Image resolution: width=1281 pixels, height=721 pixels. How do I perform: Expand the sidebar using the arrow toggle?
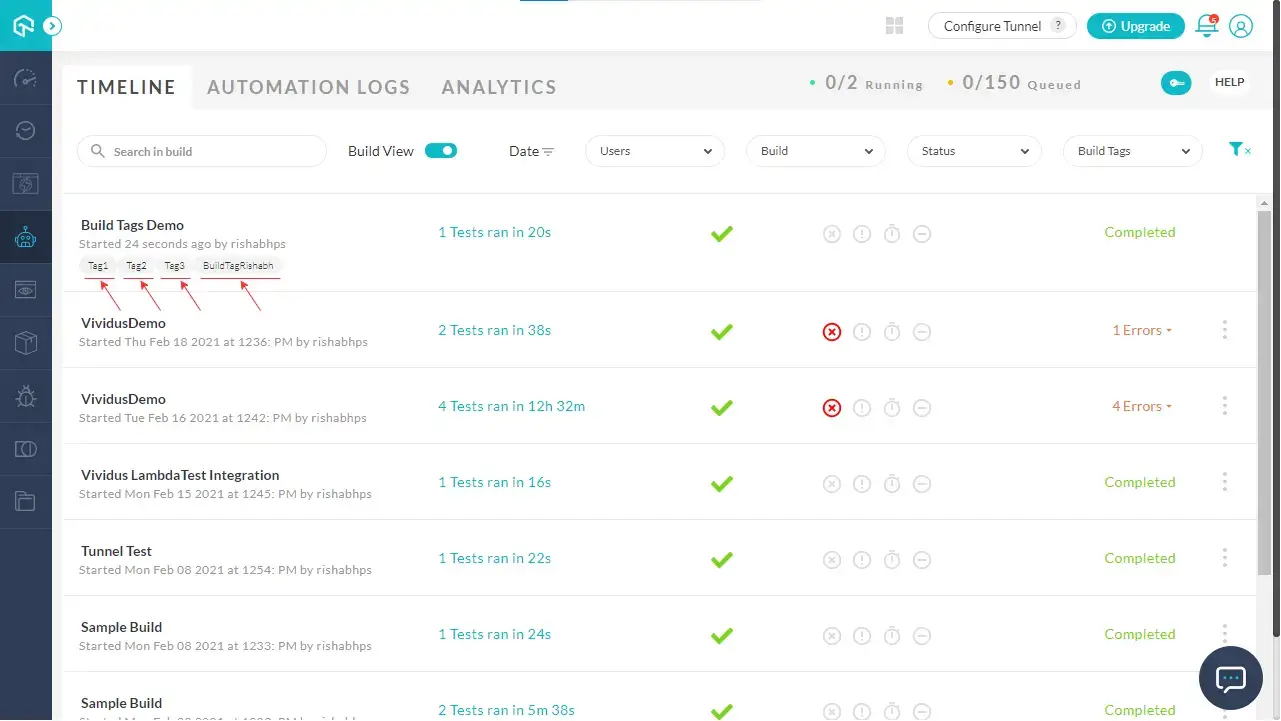click(x=53, y=26)
